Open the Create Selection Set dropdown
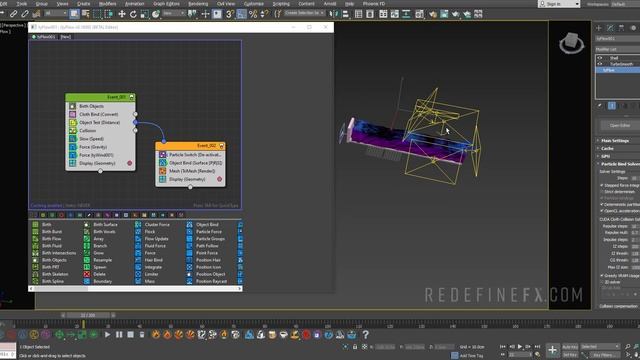The height and width of the screenshot is (360, 640). click(x=304, y=13)
